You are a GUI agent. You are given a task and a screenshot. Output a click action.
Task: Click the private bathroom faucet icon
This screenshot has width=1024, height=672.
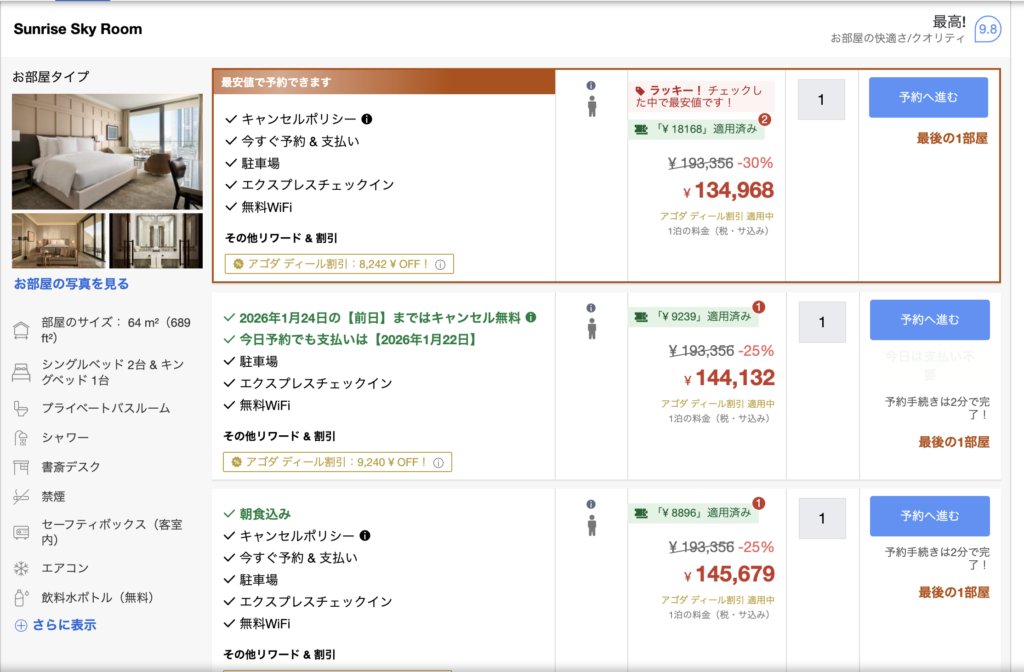click(18, 406)
